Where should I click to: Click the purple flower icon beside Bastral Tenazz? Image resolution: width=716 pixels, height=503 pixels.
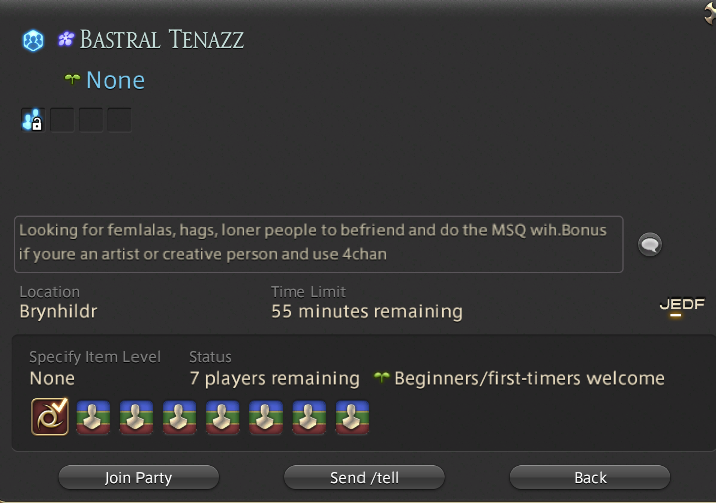point(66,39)
